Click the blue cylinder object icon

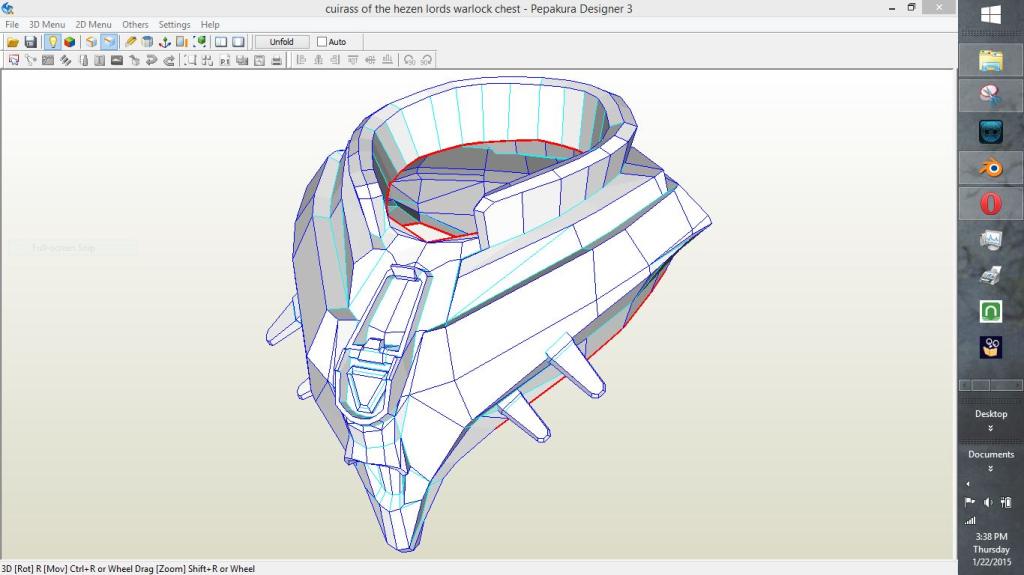148,42
